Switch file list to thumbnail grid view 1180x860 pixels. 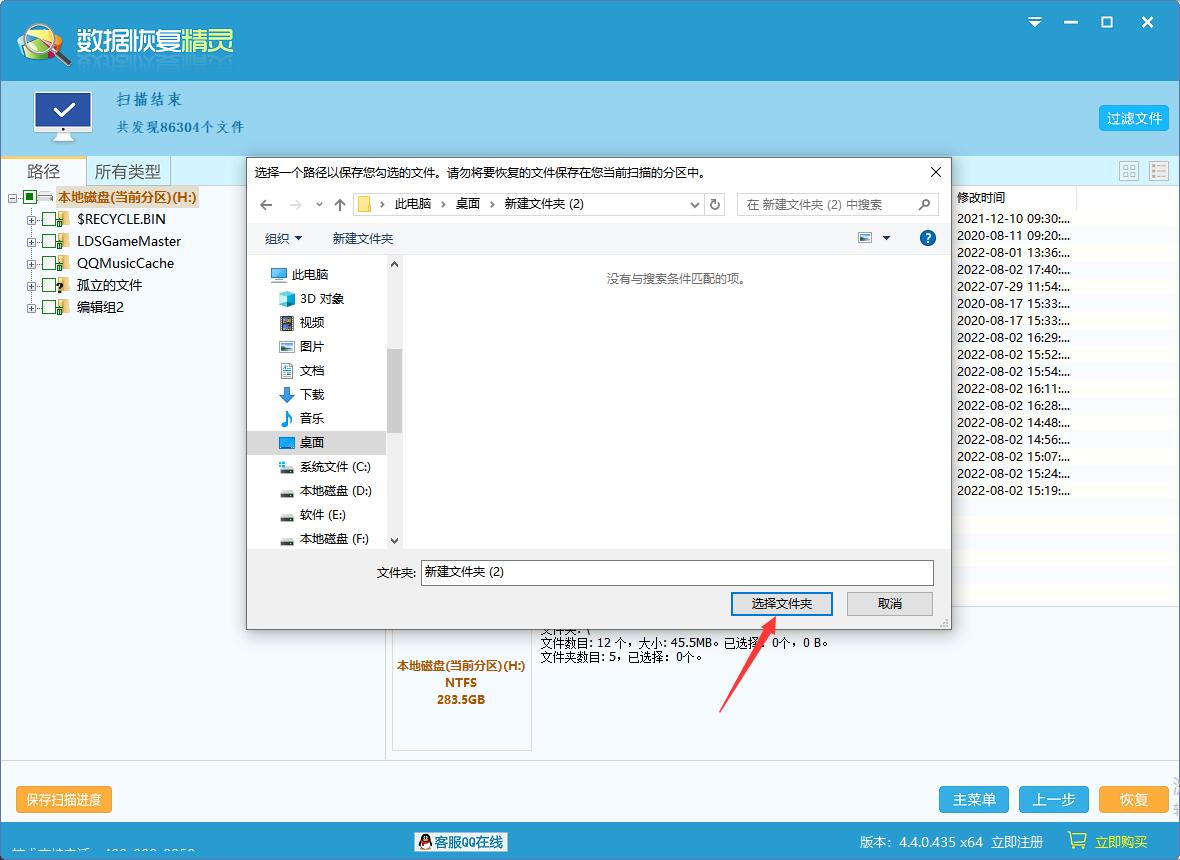tap(1128, 170)
